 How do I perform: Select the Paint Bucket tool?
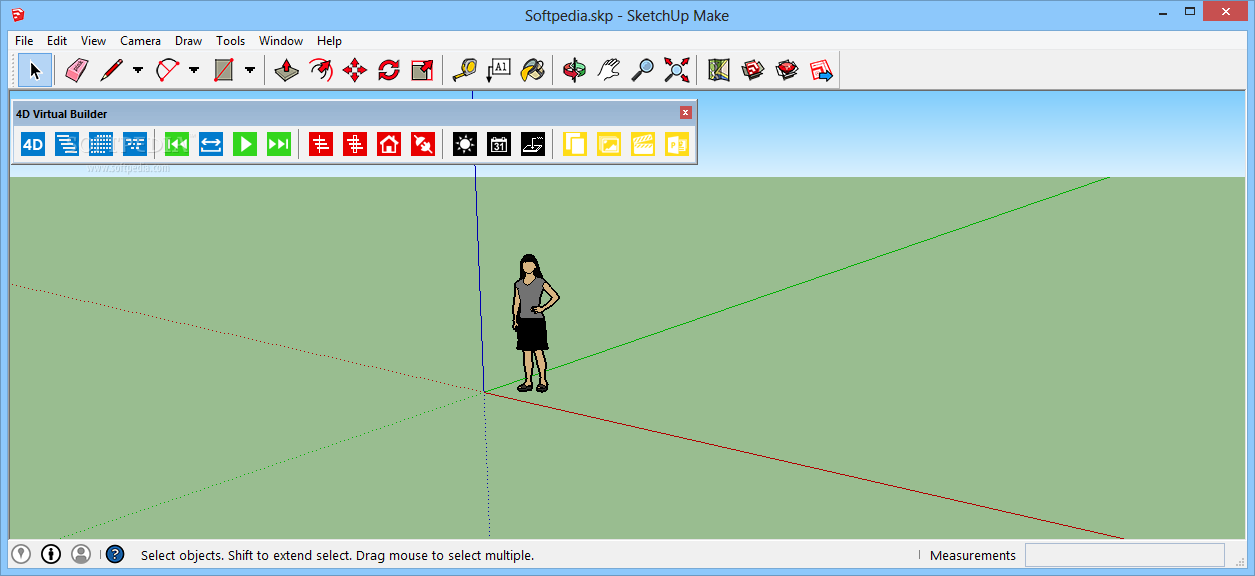[533, 70]
